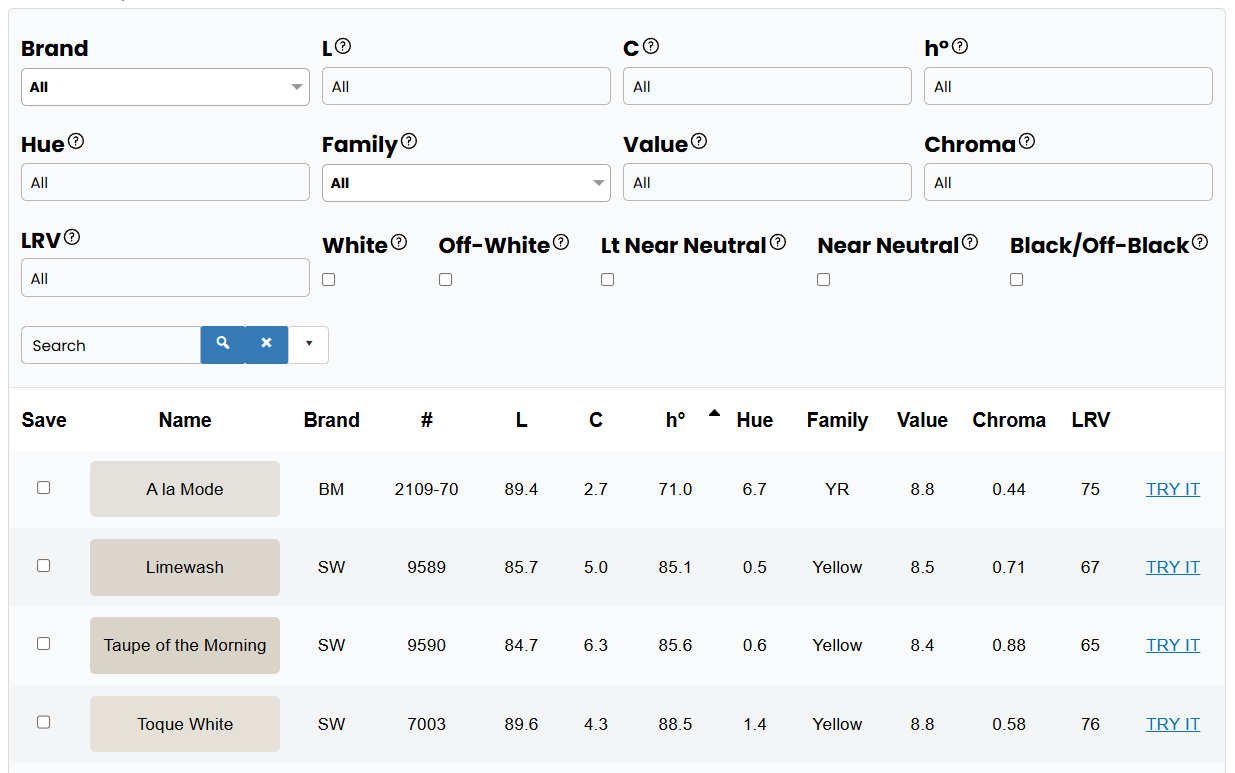Open the Brand dropdown

(165, 87)
